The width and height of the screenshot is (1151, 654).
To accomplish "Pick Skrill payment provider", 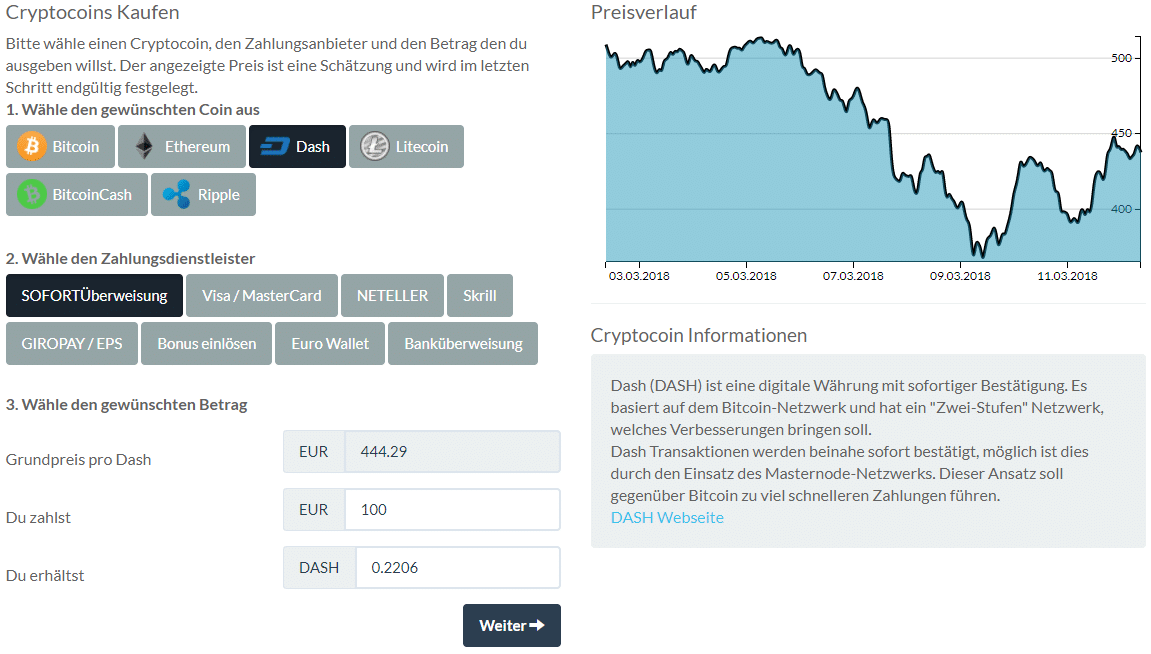I will (480, 295).
